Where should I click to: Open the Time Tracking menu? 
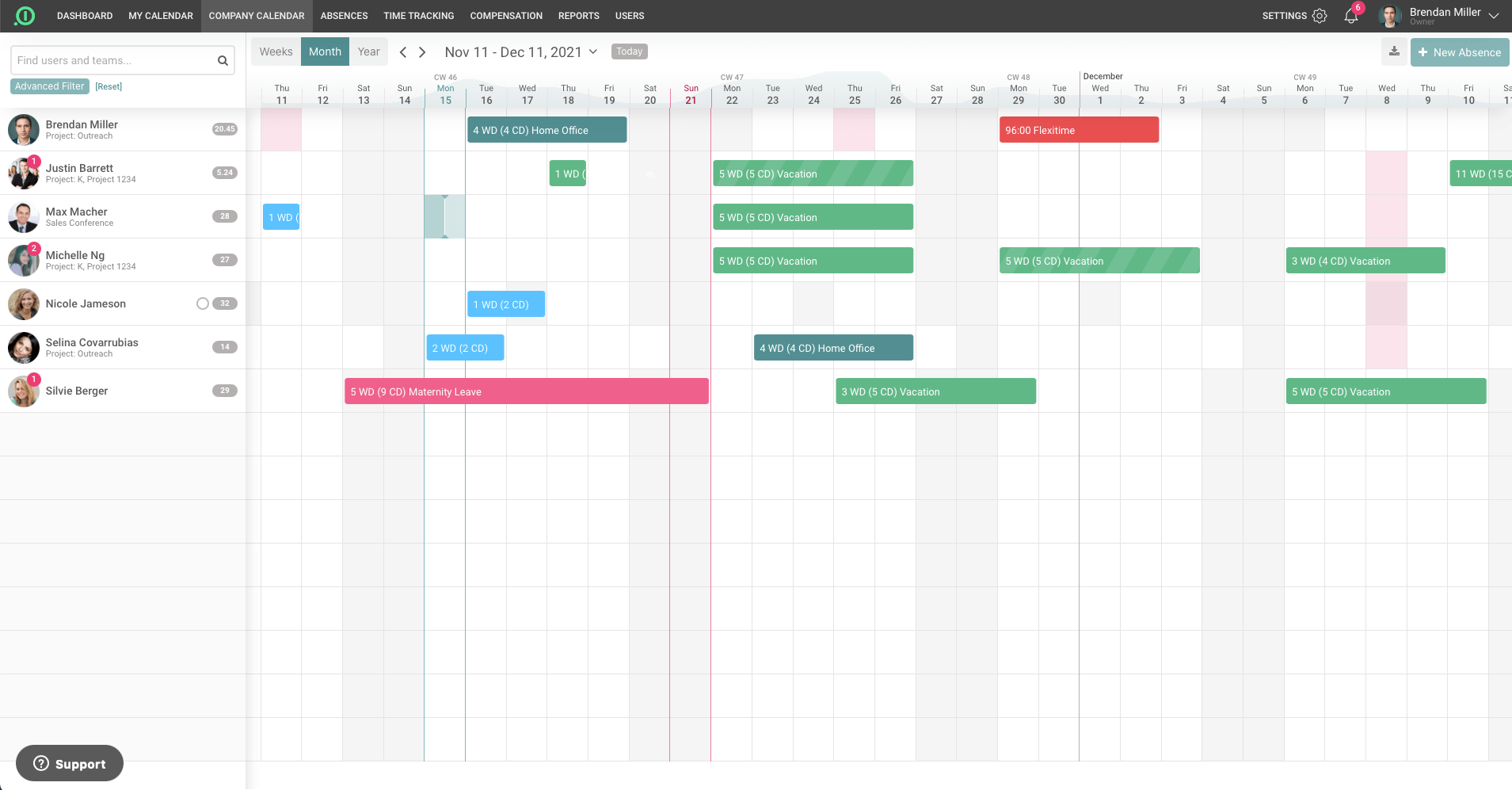coord(418,16)
